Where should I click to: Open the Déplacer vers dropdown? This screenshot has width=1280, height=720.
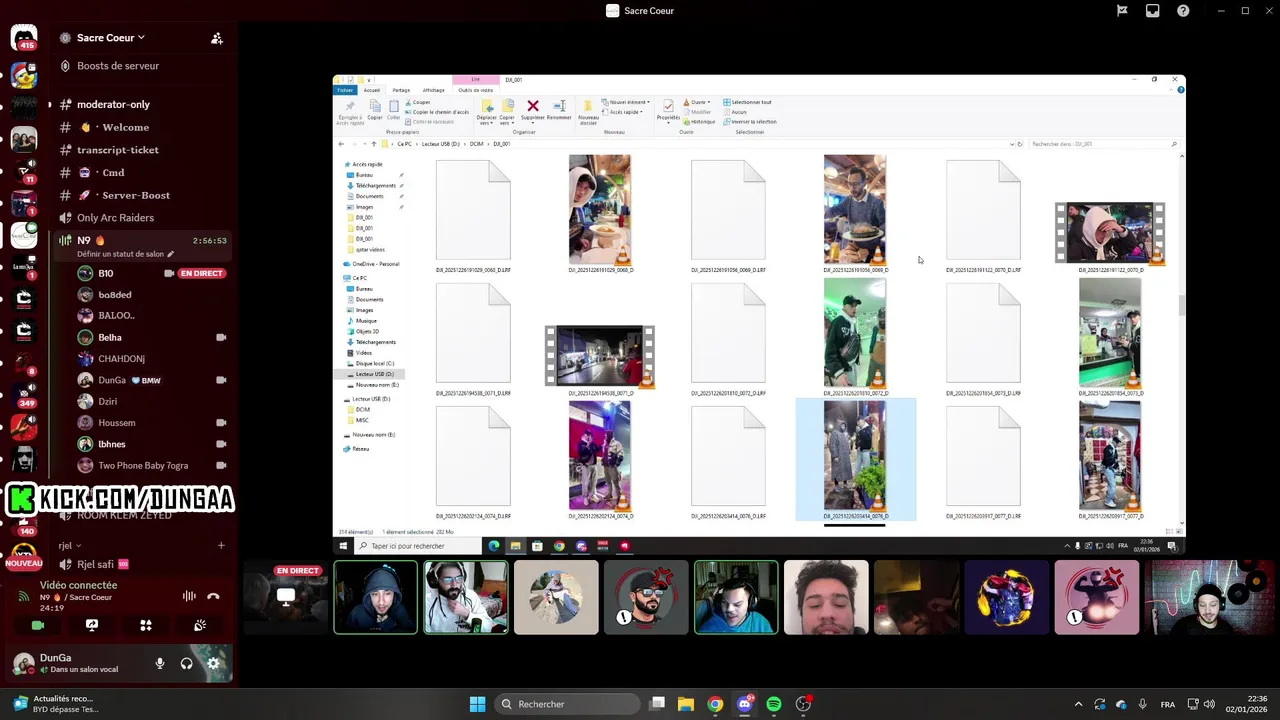pyautogui.click(x=487, y=112)
